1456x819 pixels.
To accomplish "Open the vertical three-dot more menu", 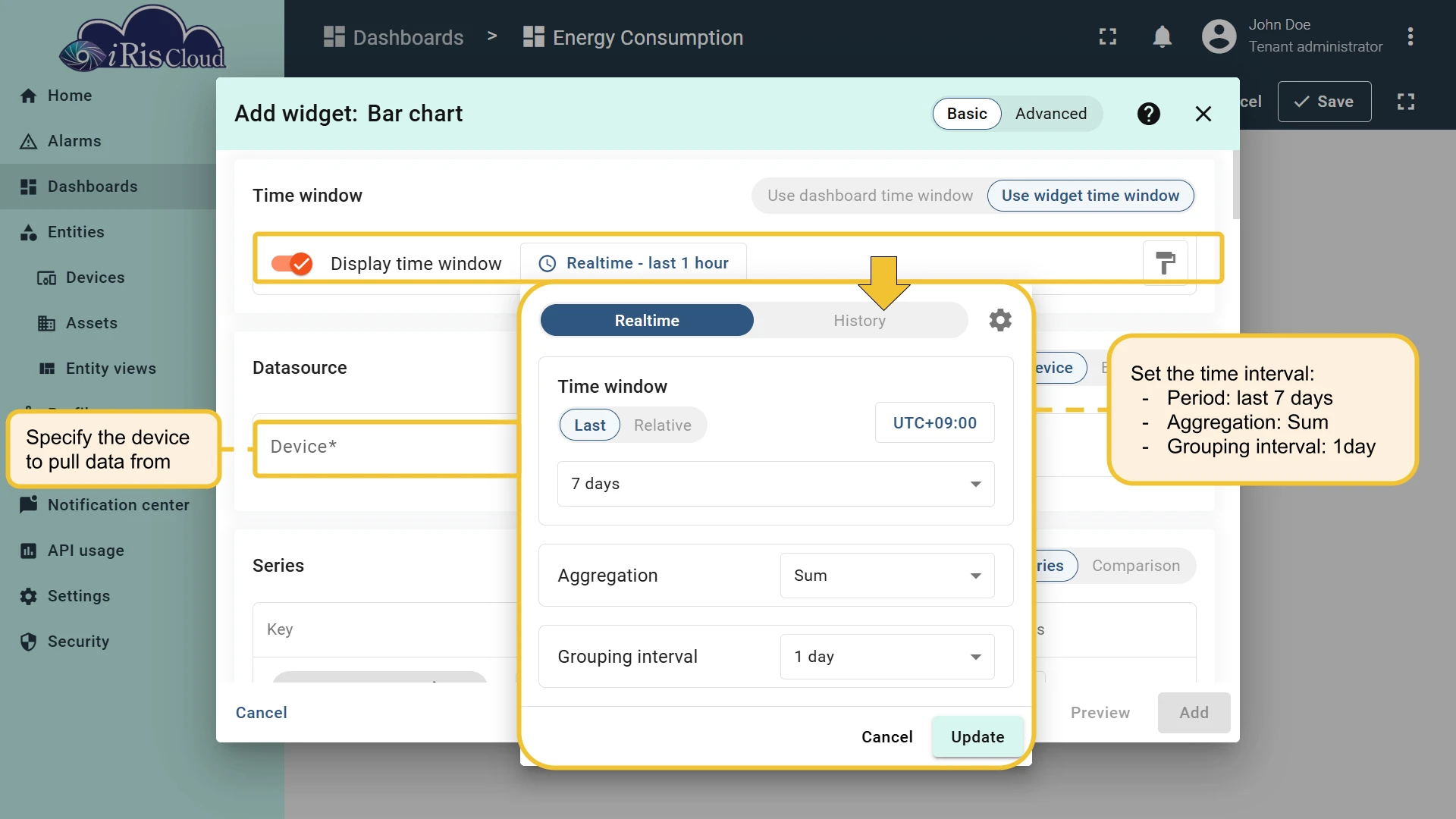I will [1410, 36].
